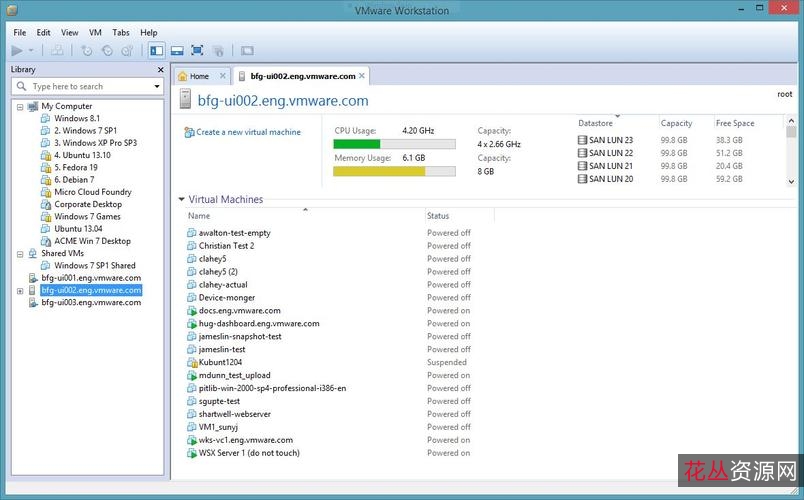
Task: Select Windows 7 SP1 Shared VM
Action: pyautogui.click(x=95, y=265)
